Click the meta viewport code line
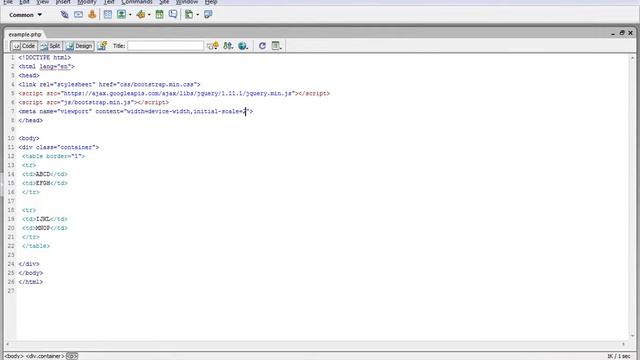The image size is (640, 360). [x=136, y=111]
